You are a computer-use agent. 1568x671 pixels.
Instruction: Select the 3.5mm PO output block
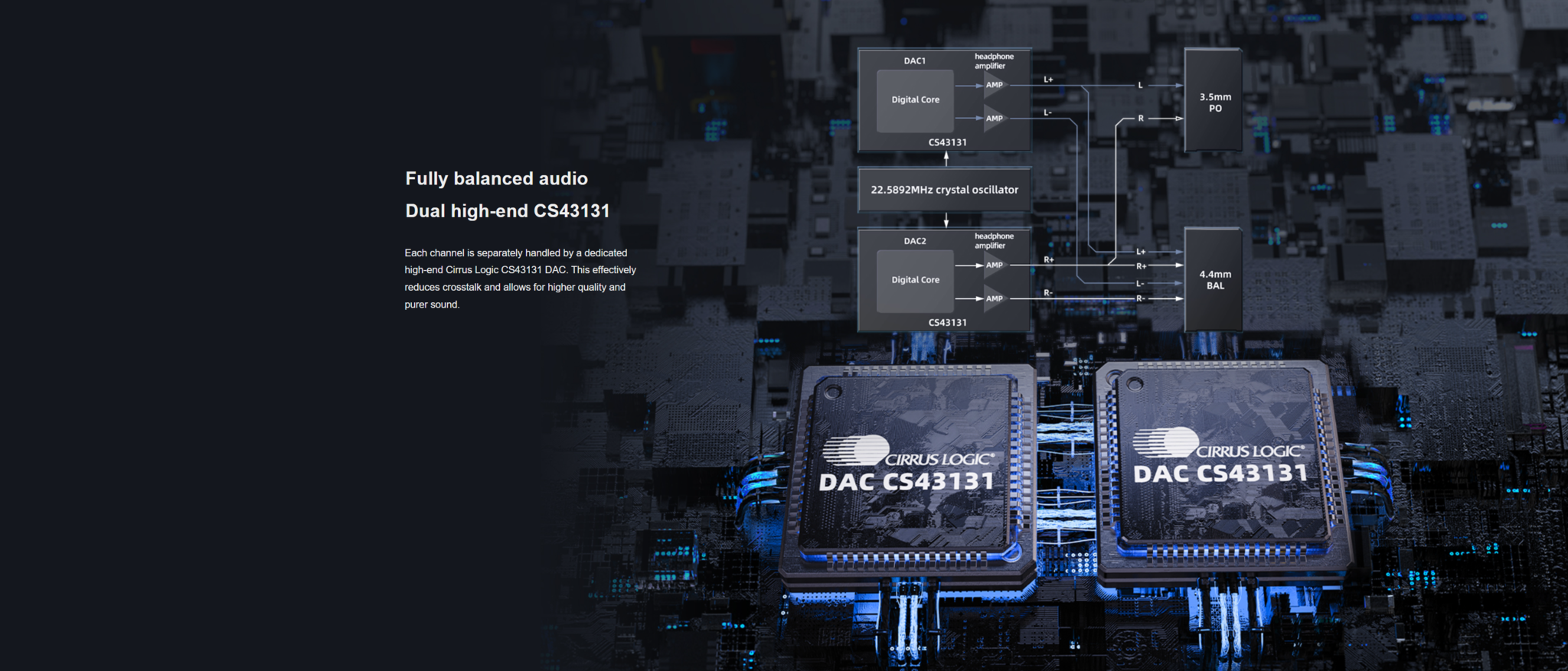[x=1214, y=100]
